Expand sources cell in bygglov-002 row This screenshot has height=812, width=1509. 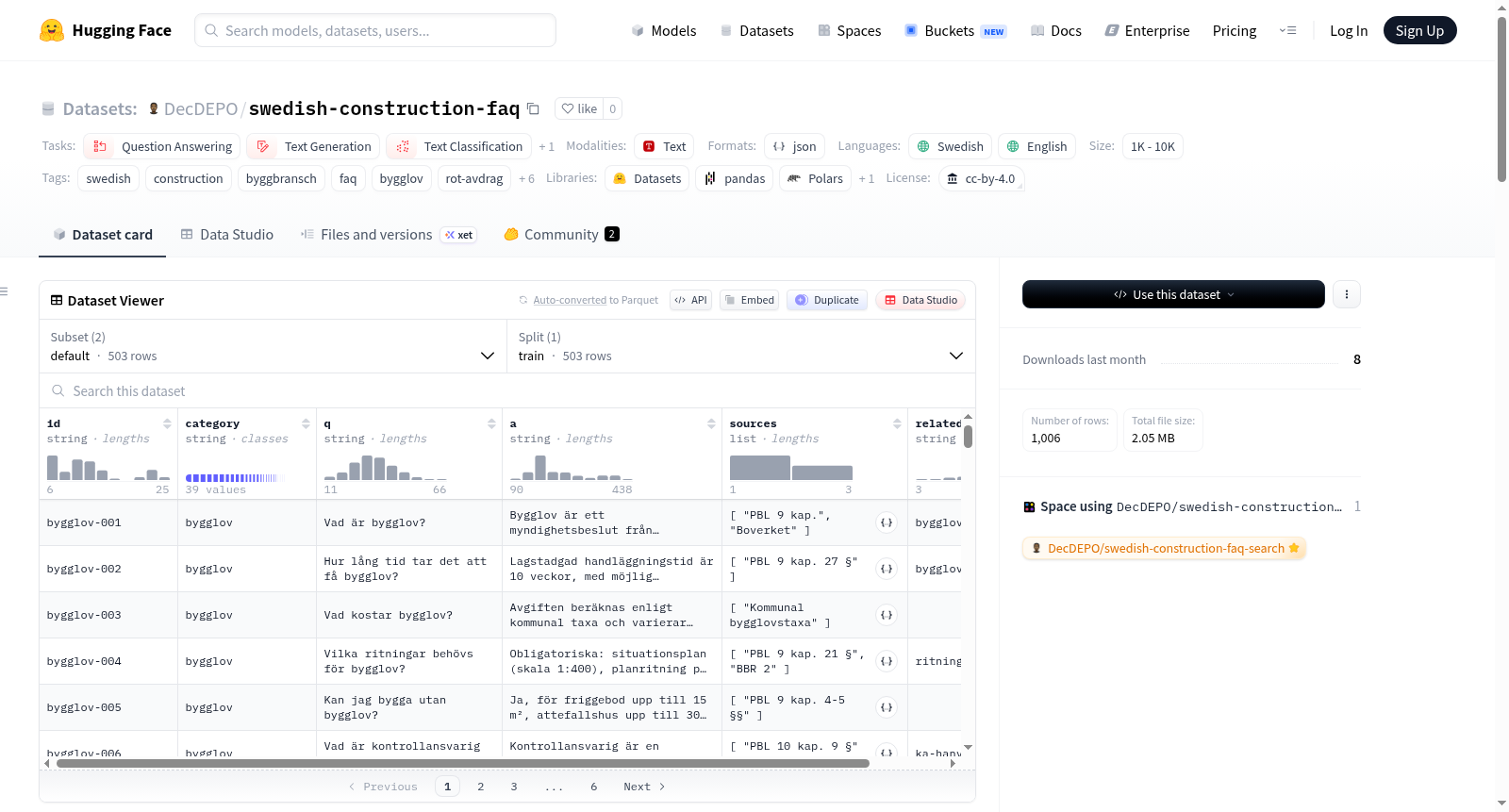(887, 569)
